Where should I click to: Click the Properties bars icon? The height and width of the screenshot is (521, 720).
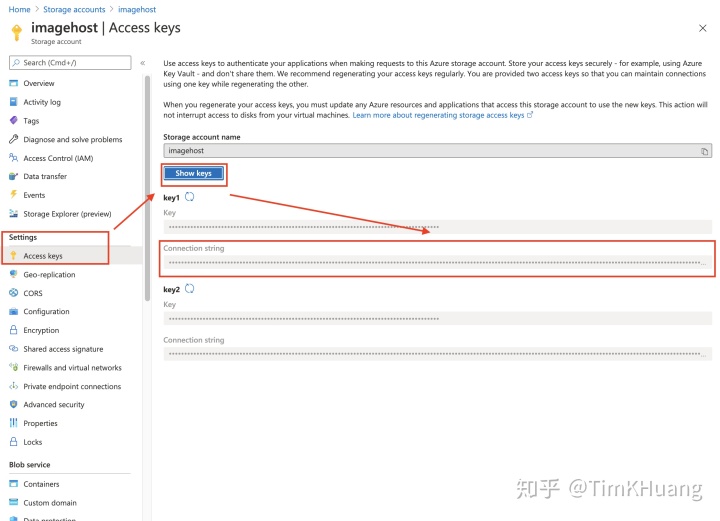(14, 423)
